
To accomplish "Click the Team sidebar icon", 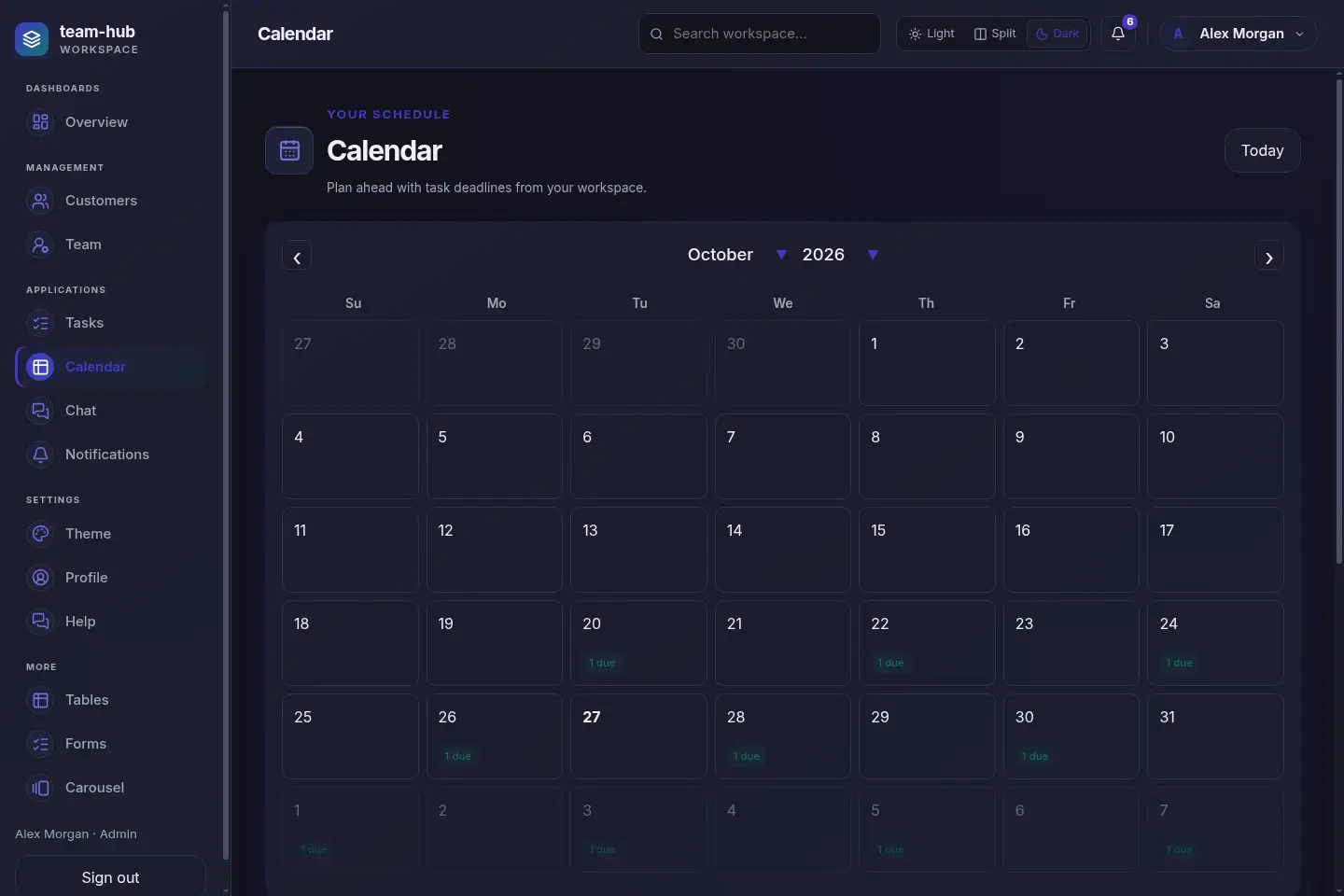I will pos(40,245).
